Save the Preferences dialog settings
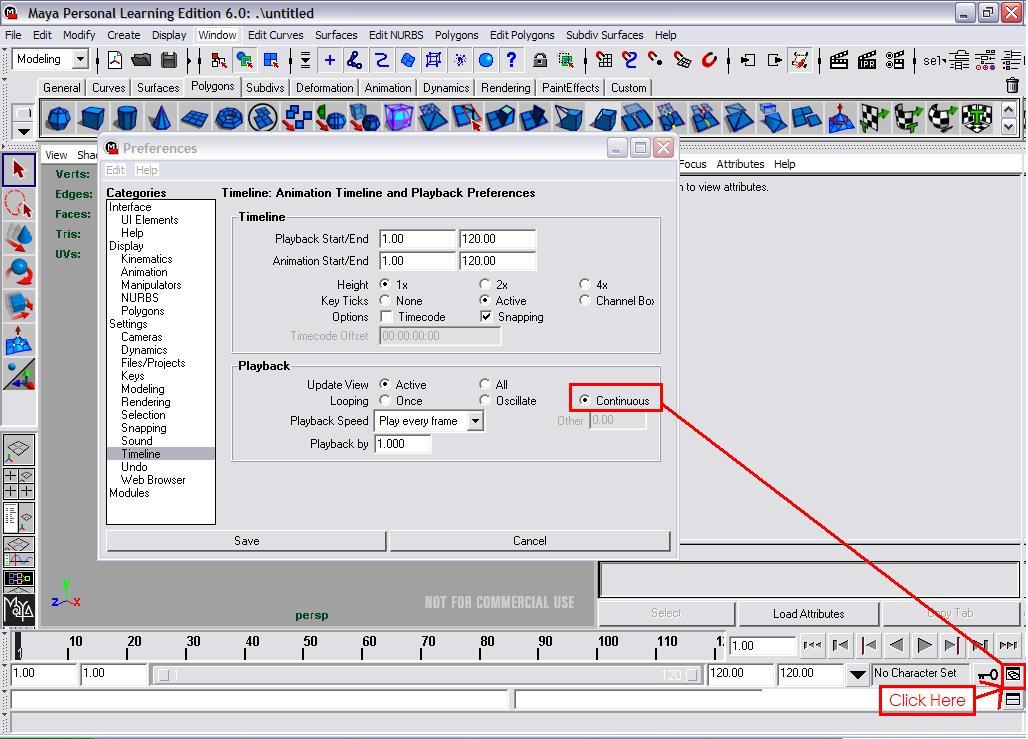Screen dimensions: 1028x739 coord(247,541)
